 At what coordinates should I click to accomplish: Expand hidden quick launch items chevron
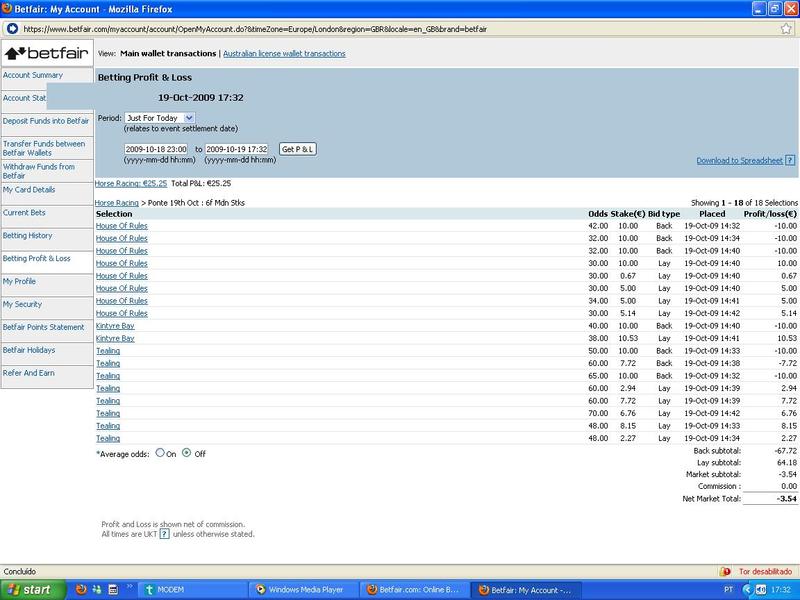click(129, 587)
